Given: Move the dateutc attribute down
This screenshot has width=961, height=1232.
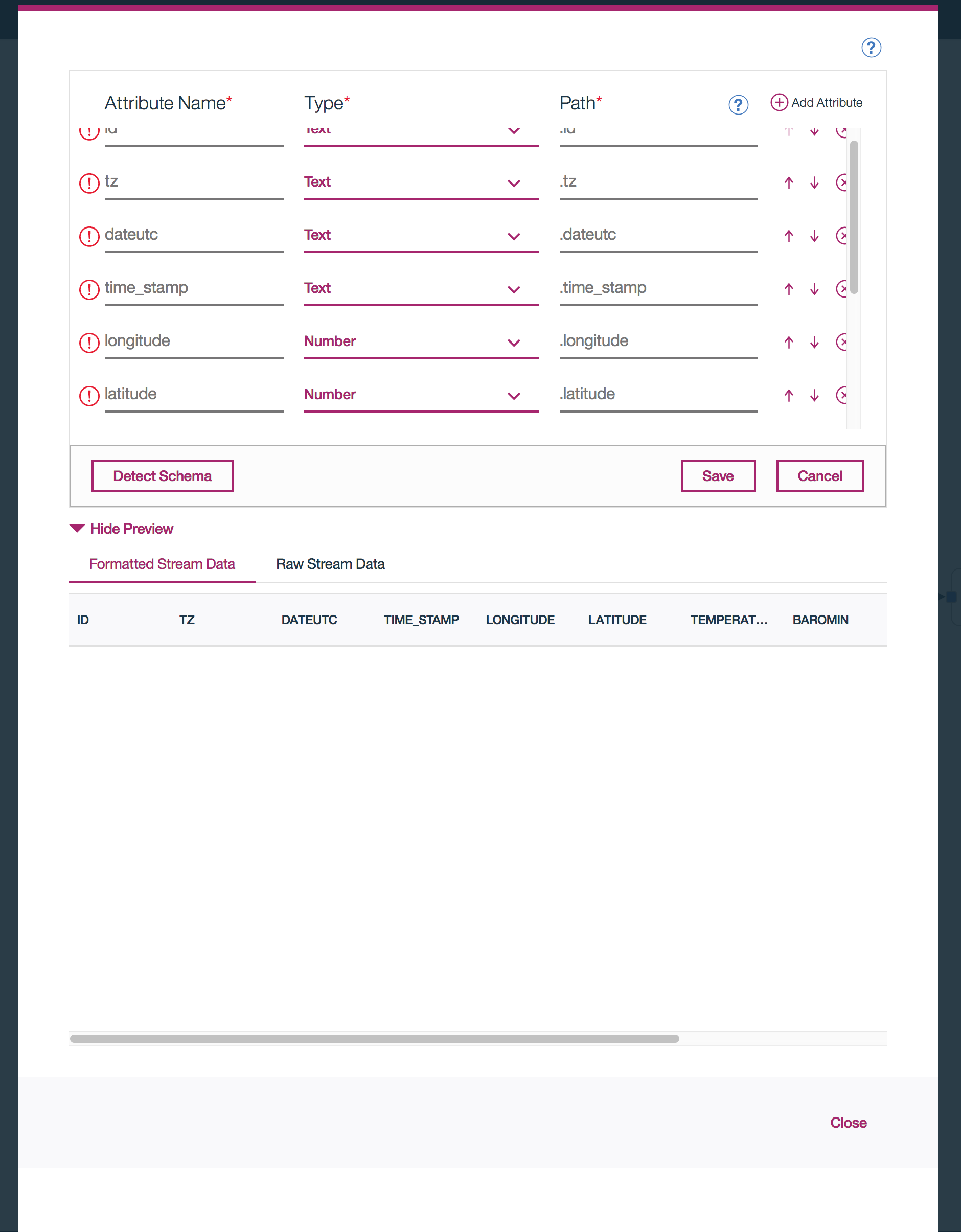Looking at the screenshot, I should pos(814,236).
